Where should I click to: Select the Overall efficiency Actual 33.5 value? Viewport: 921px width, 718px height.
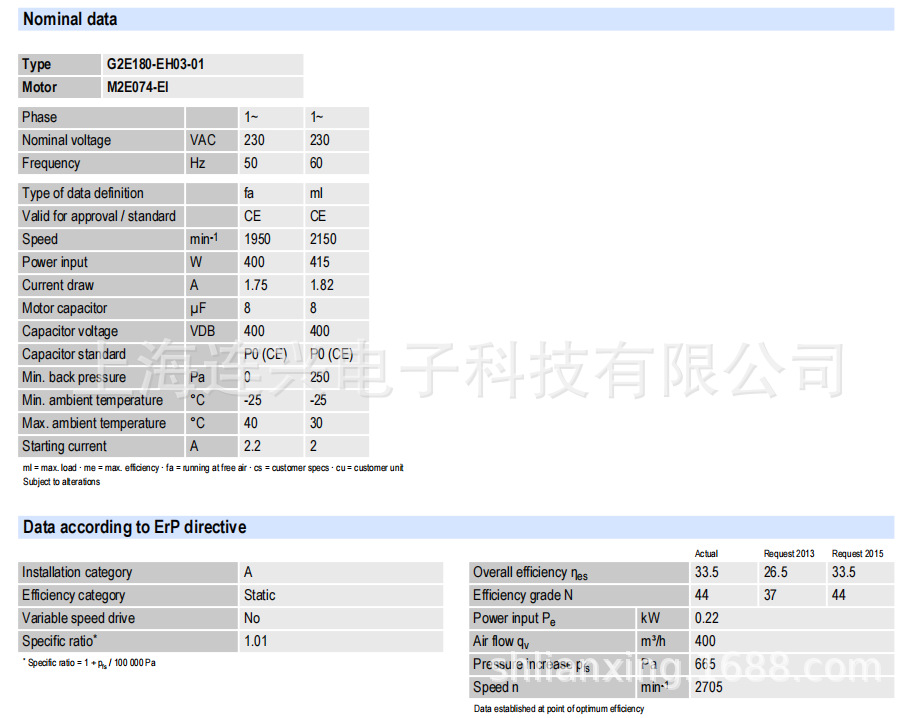pyautogui.click(x=704, y=572)
